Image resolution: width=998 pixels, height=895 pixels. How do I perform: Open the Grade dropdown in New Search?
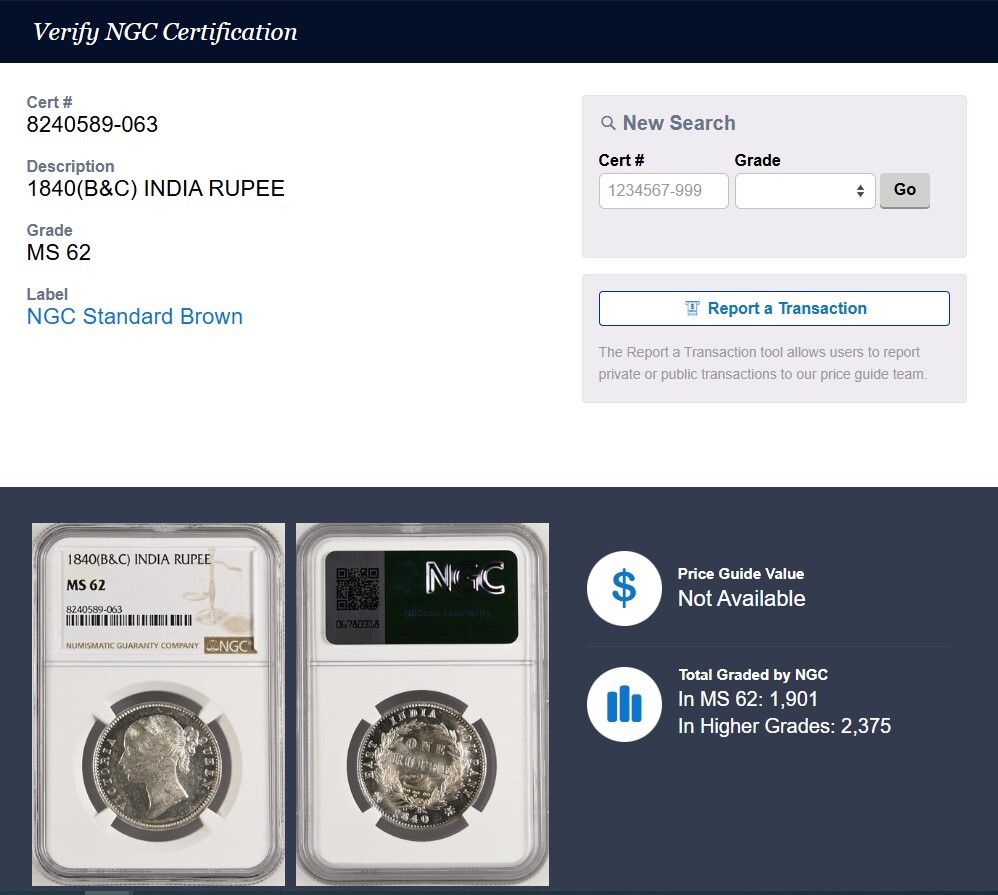click(x=804, y=190)
